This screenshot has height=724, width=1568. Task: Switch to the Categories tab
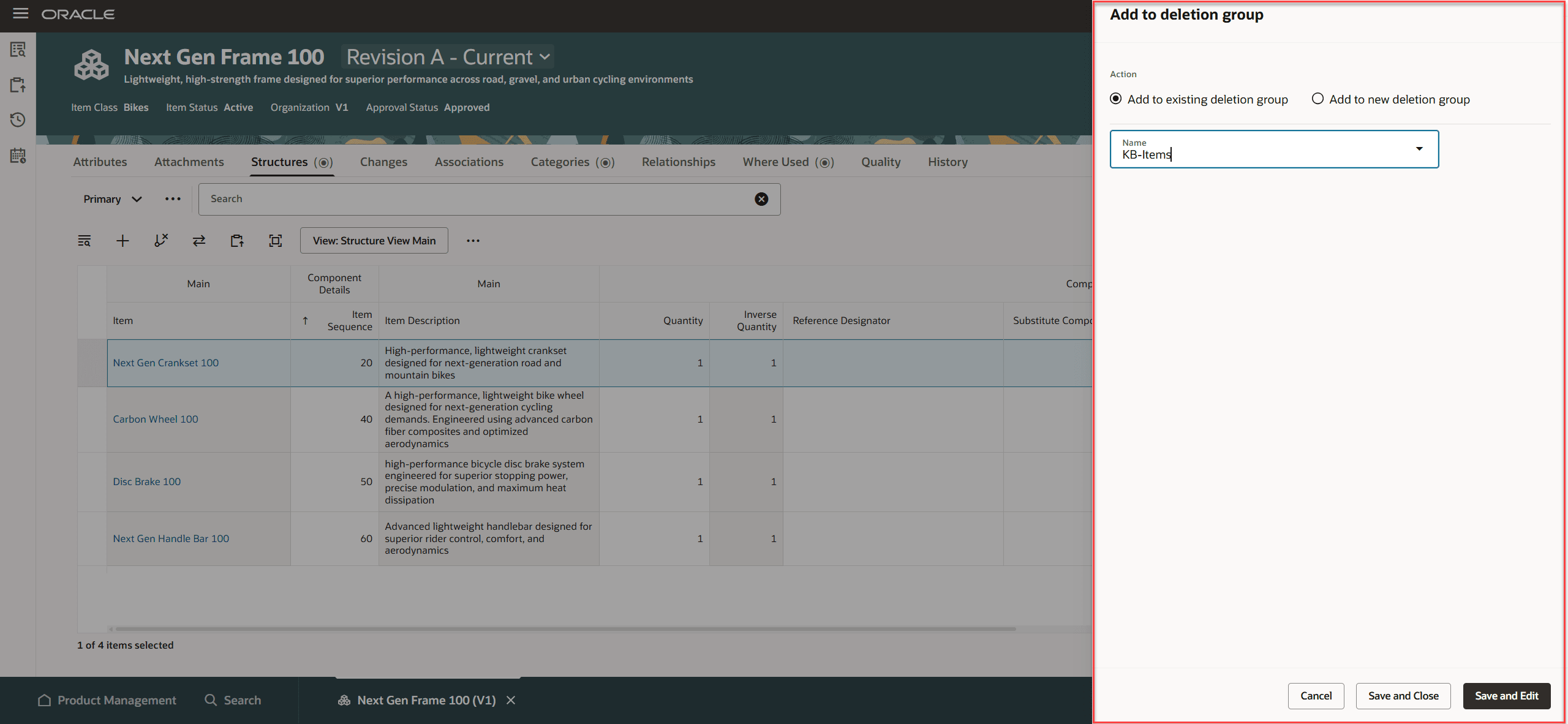click(573, 162)
